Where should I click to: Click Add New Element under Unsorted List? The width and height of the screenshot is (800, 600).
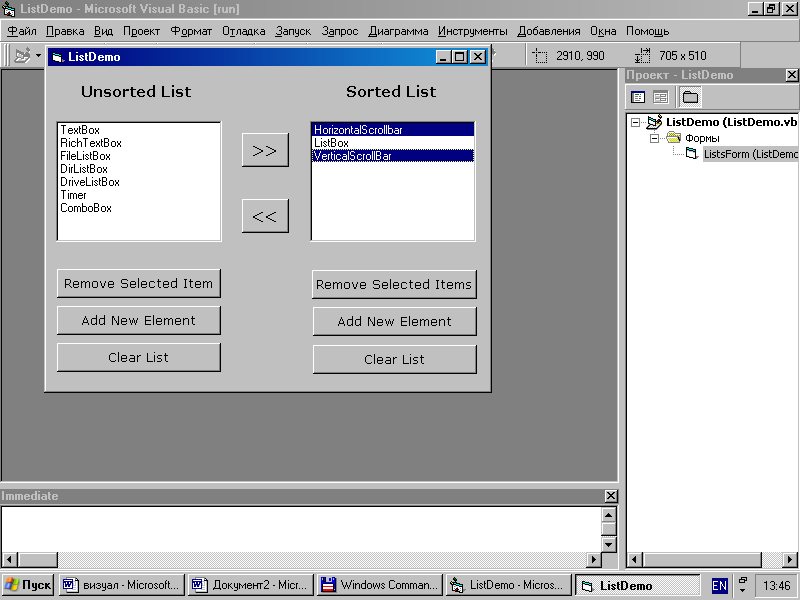click(139, 320)
